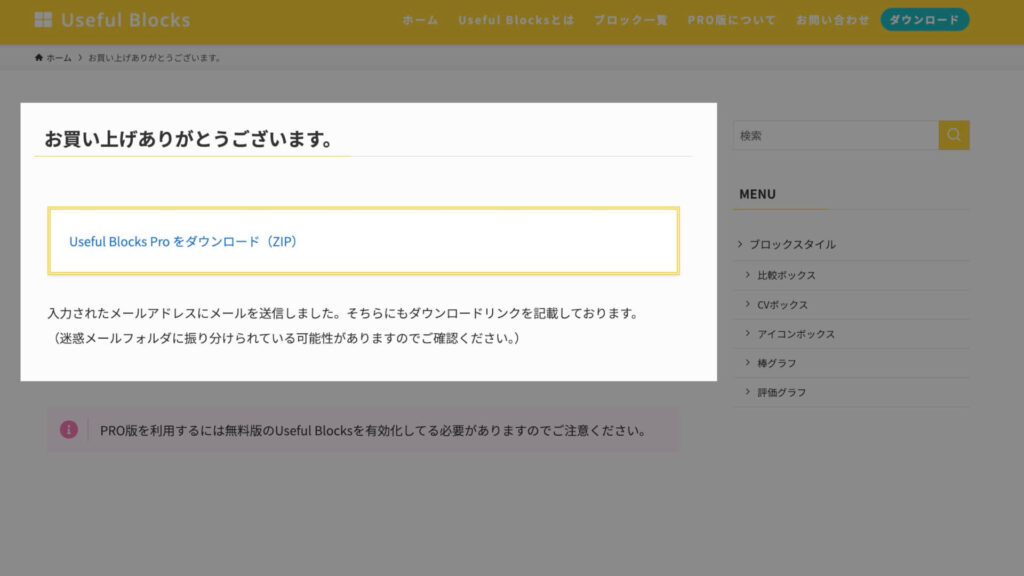Click the pink info circle icon
Image resolution: width=1024 pixels, height=576 pixels.
click(x=68, y=430)
